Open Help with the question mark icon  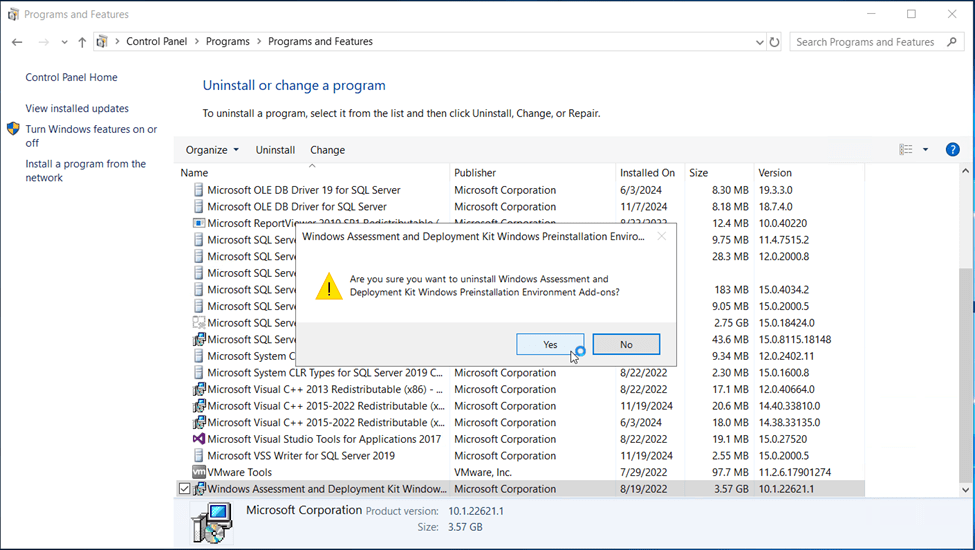[952, 150]
